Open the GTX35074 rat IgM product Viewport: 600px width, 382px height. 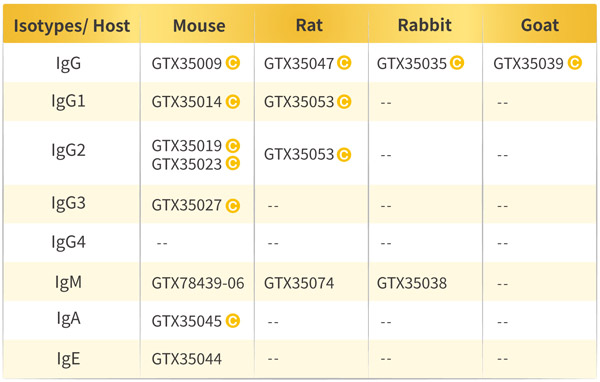(x=299, y=283)
